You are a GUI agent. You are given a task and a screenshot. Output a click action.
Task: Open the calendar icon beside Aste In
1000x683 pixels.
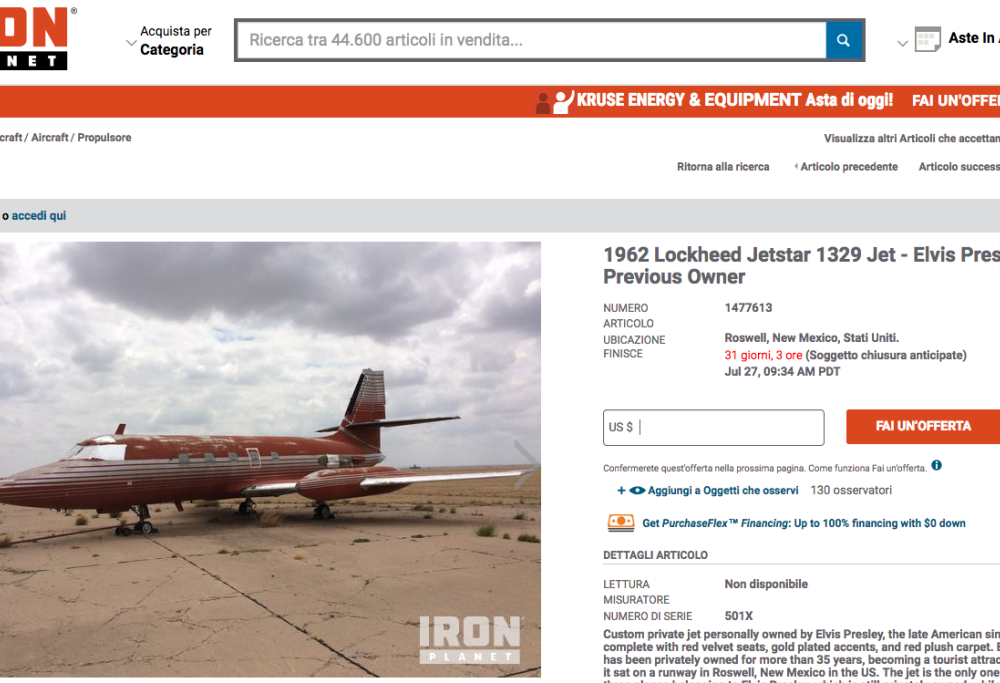927,40
